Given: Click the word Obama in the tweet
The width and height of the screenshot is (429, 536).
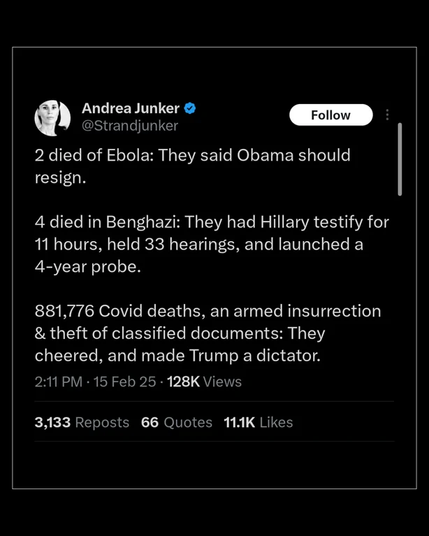Looking at the screenshot, I should tap(265, 155).
